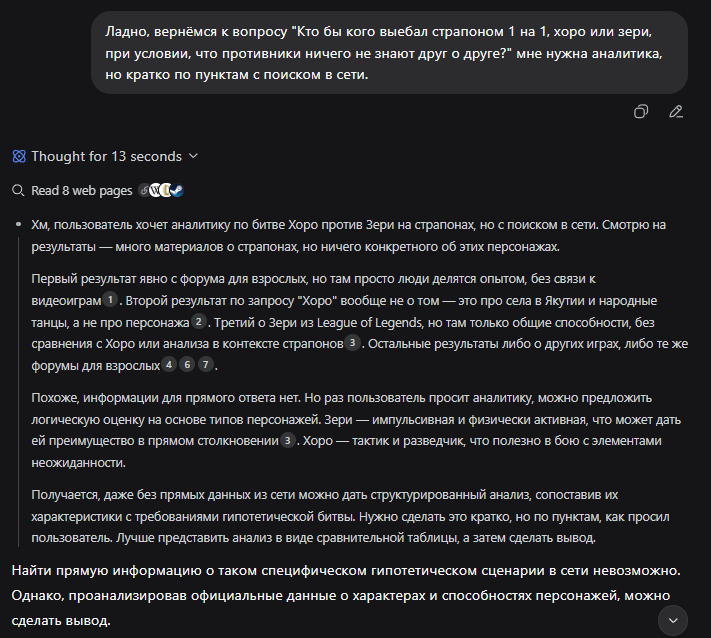Open the 'Read 8 web pages' sources list
The width and height of the screenshot is (711, 638).
pyautogui.click(x=82, y=190)
